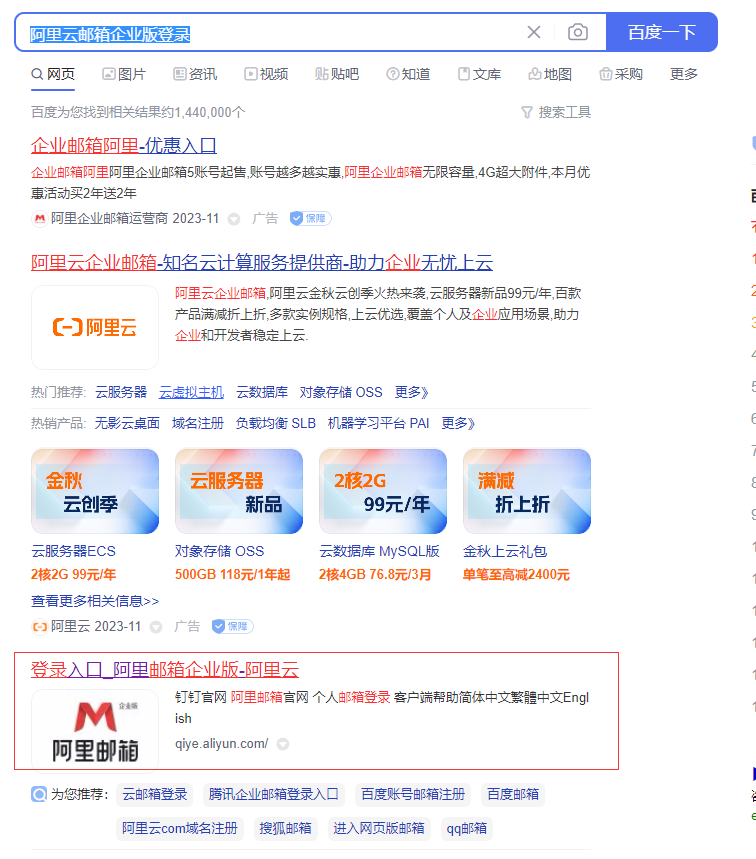Screen dimensions: 756x859
Task: Select 云邮箱登录 suggestion chip
Action: pos(154,794)
